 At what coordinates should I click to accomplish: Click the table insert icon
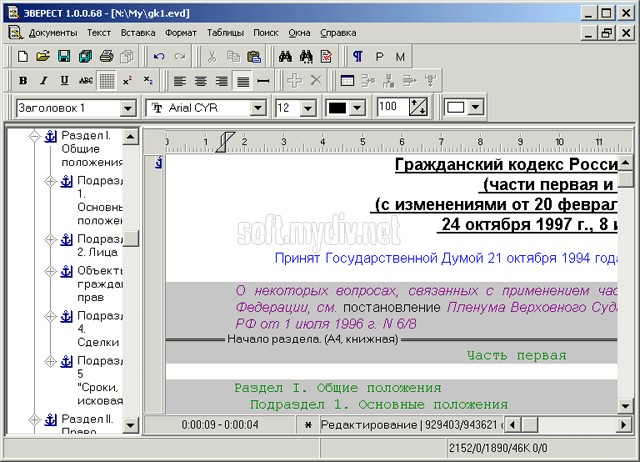347,81
